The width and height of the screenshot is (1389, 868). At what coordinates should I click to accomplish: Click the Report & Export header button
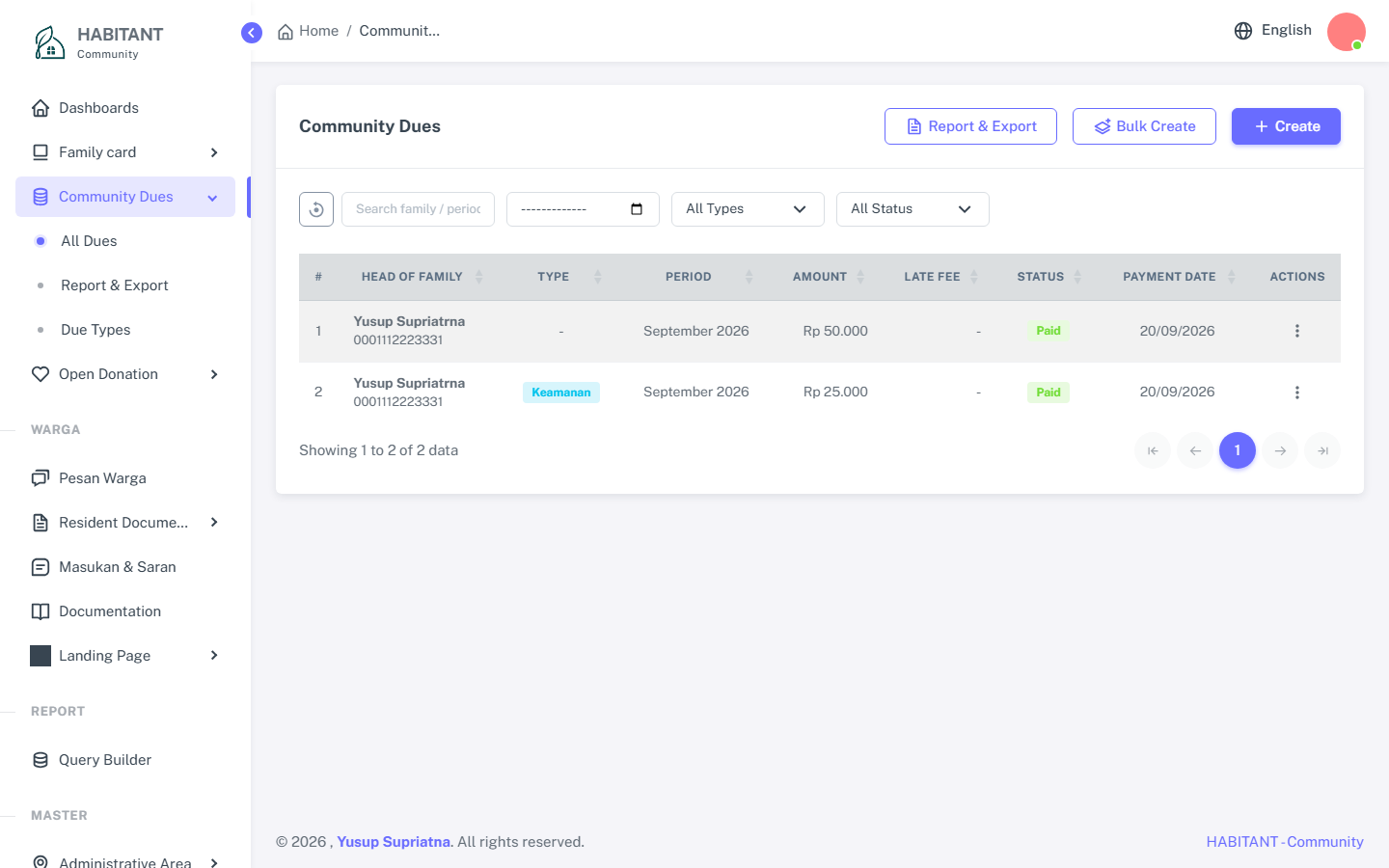coord(970,126)
